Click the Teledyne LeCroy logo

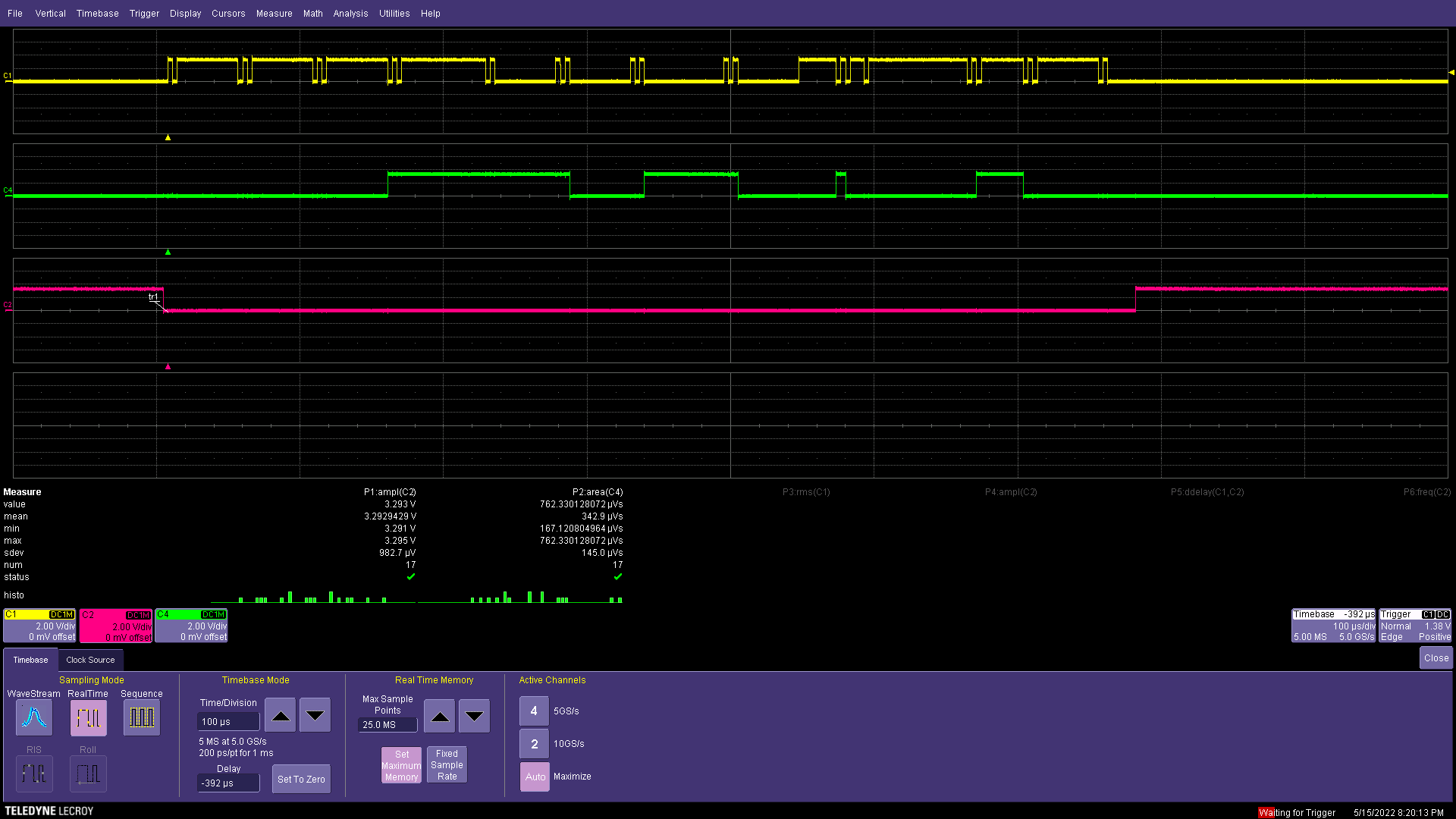click(x=49, y=811)
